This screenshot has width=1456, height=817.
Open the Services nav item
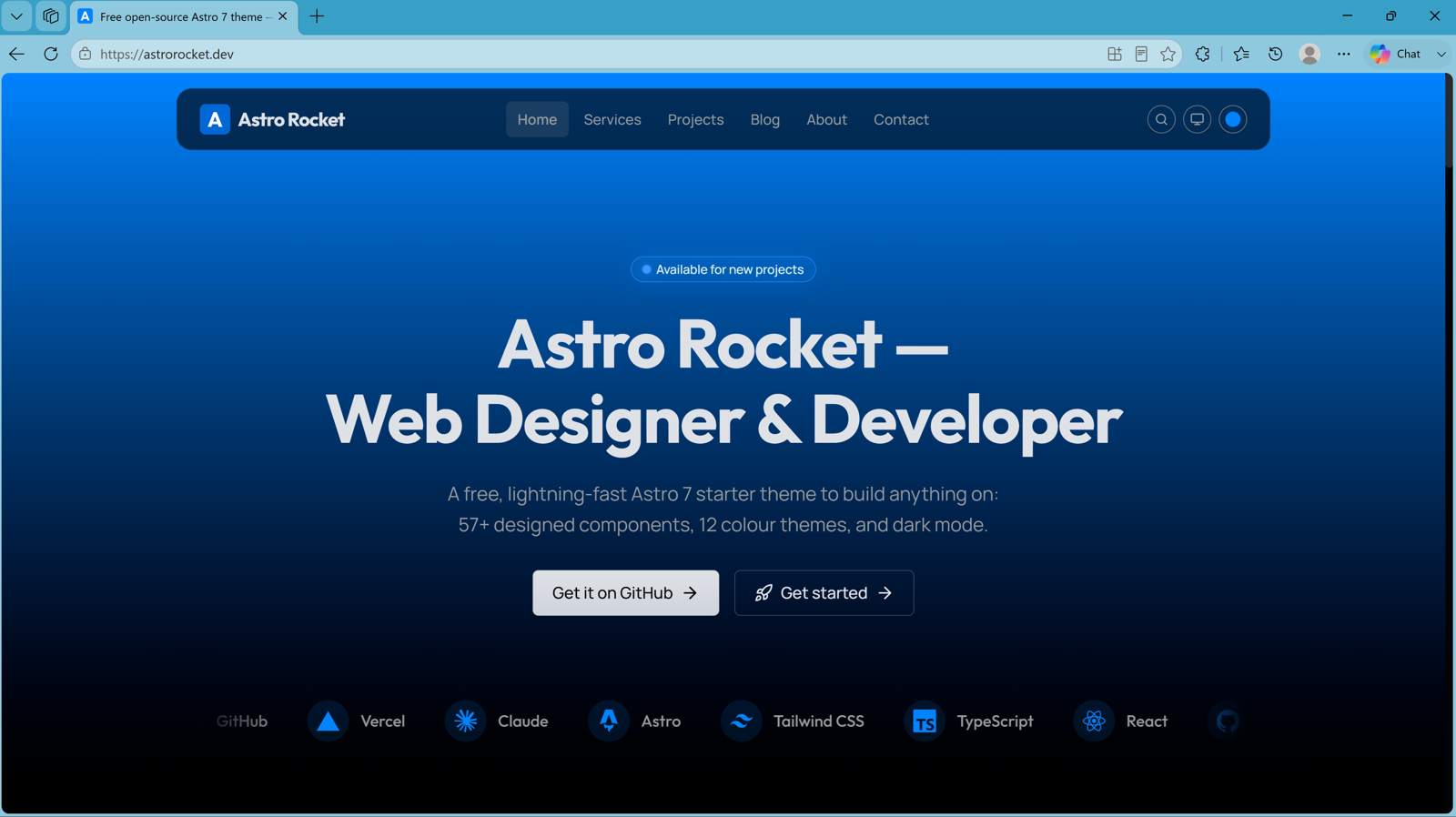pos(612,119)
